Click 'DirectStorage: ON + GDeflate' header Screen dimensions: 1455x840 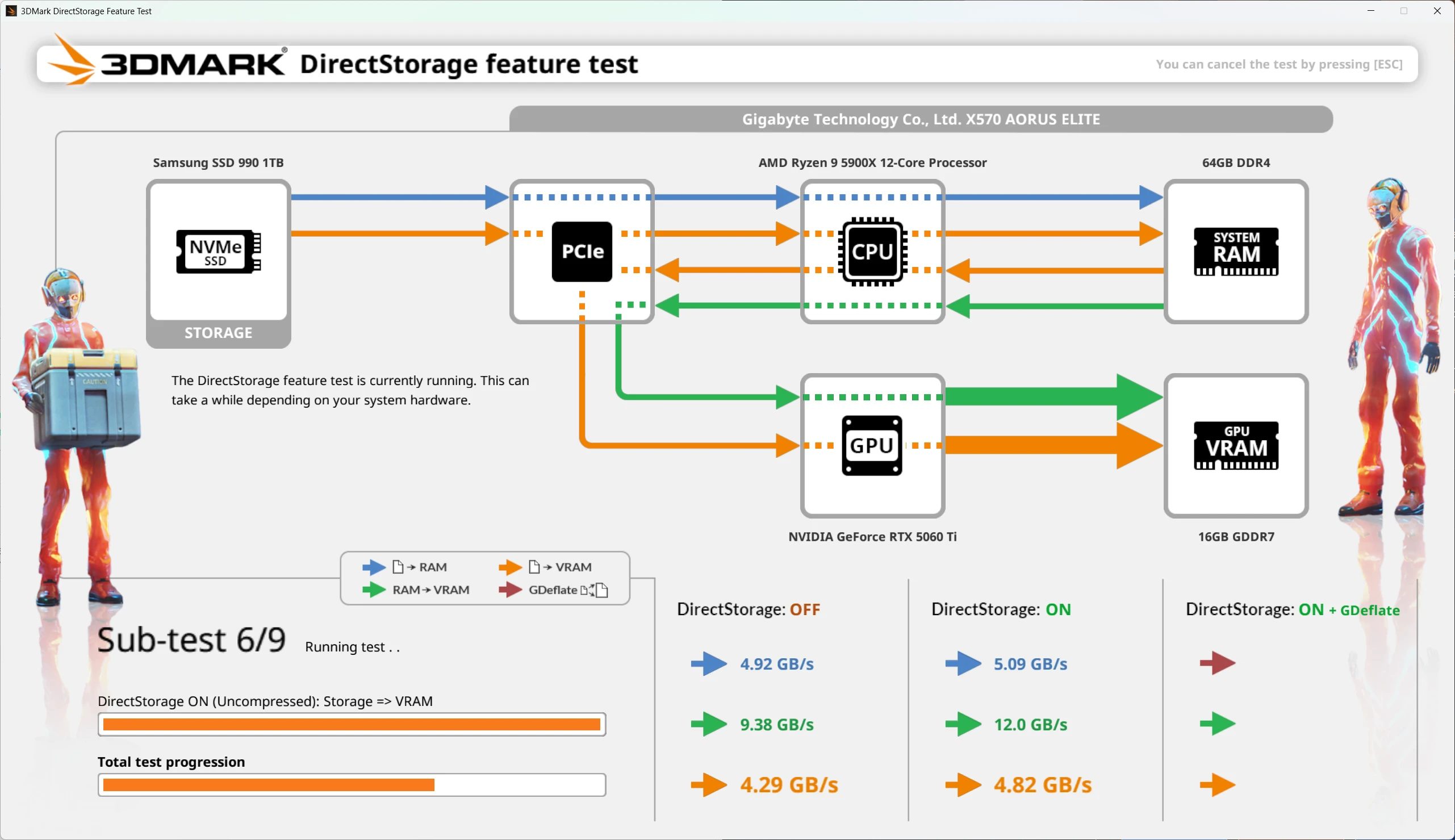[x=1293, y=609]
